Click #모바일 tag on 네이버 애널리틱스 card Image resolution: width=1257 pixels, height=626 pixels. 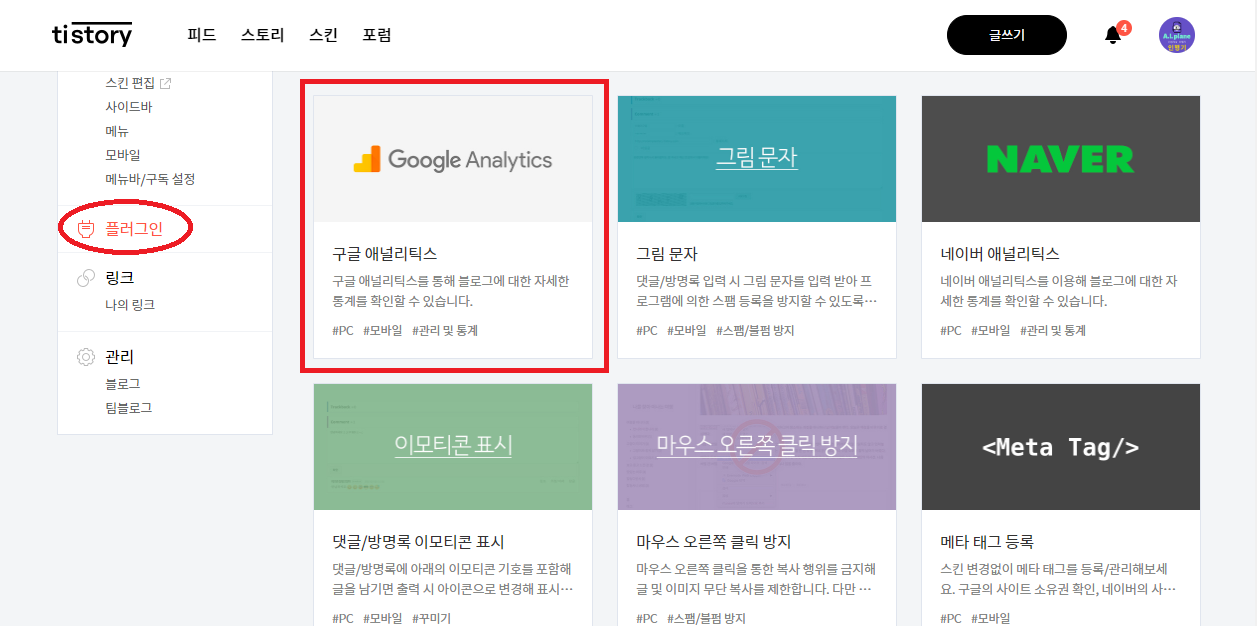(990, 330)
